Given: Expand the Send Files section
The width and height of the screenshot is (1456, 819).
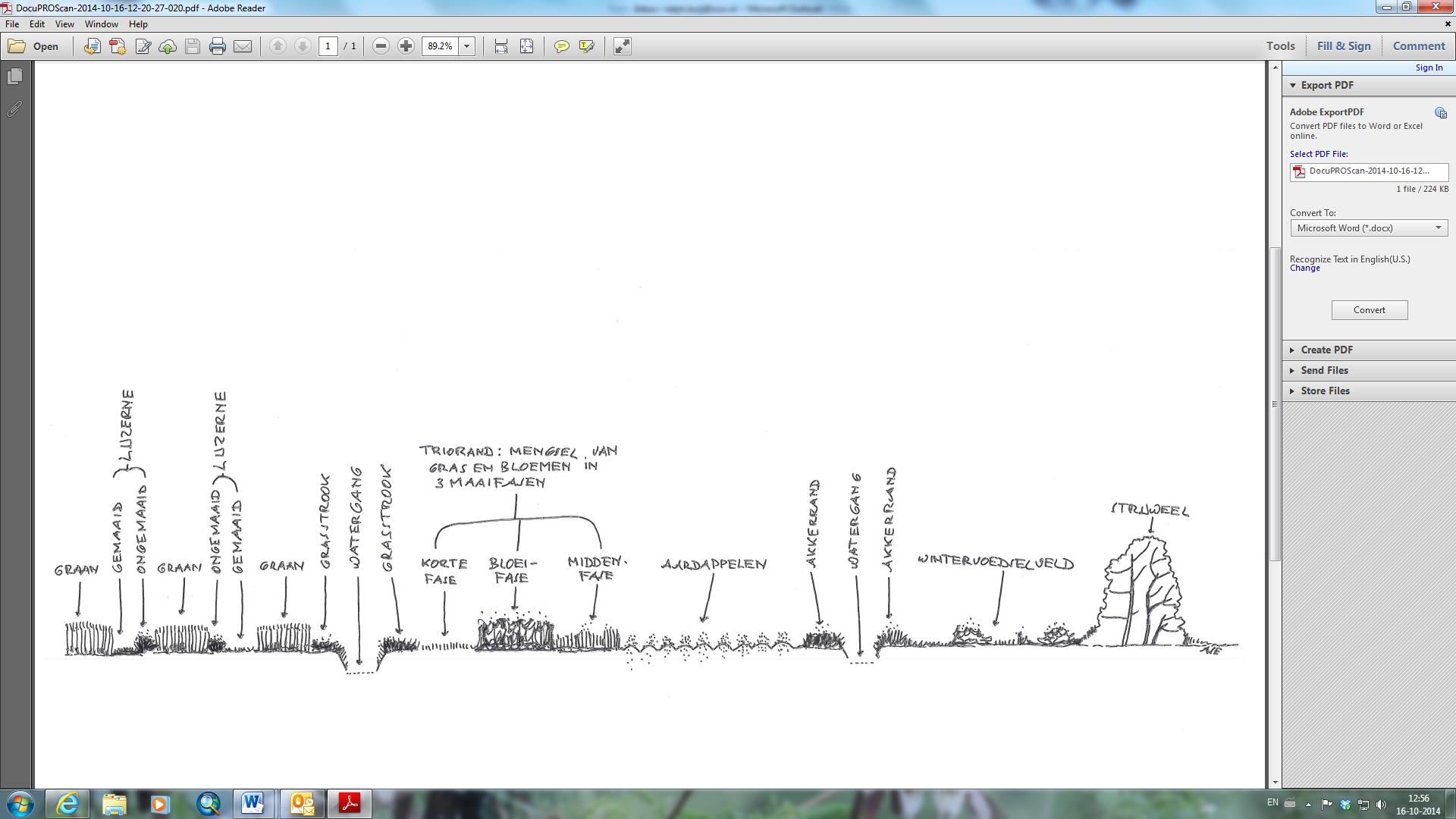Looking at the screenshot, I should (x=1324, y=370).
